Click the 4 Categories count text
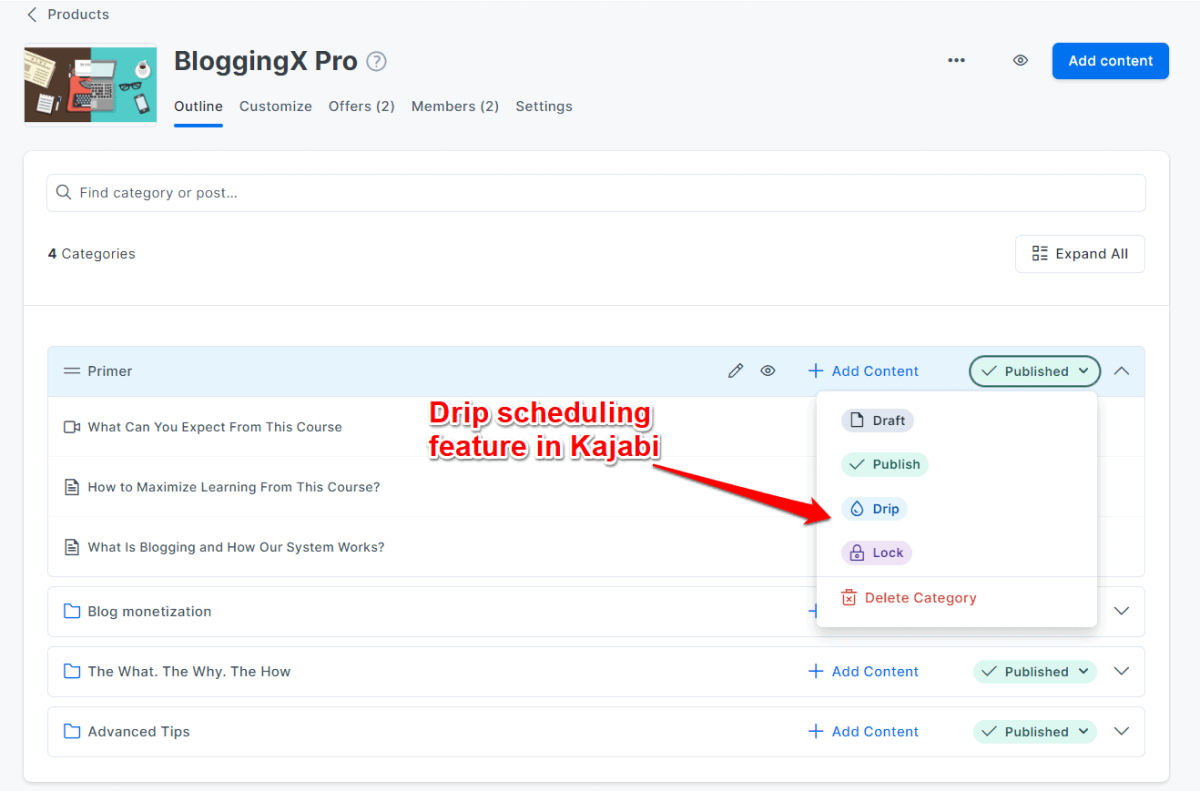Image resolution: width=1200 pixels, height=791 pixels. (91, 254)
